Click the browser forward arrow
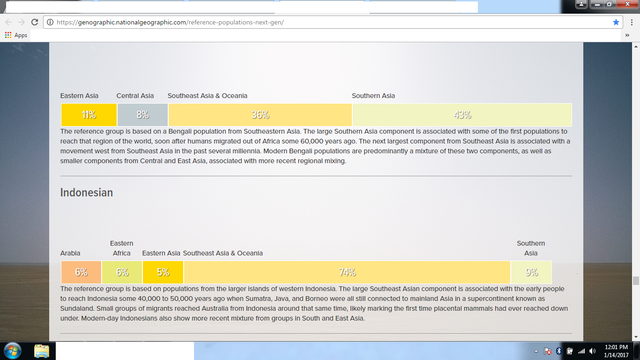Screen dimensions: 640x360 point(22,22)
